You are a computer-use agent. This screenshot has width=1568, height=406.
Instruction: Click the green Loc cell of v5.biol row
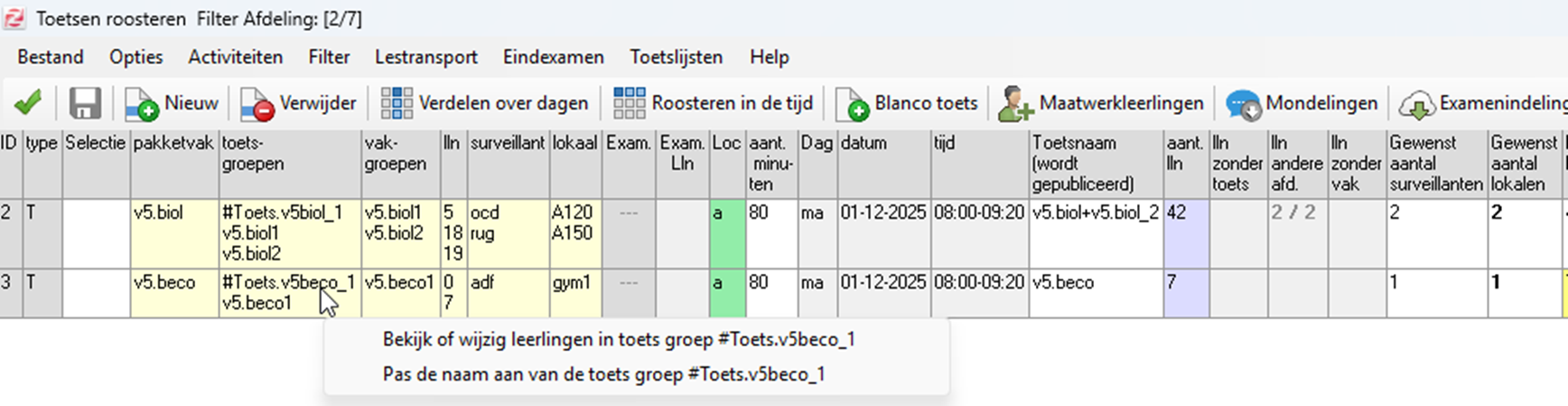[x=727, y=233]
